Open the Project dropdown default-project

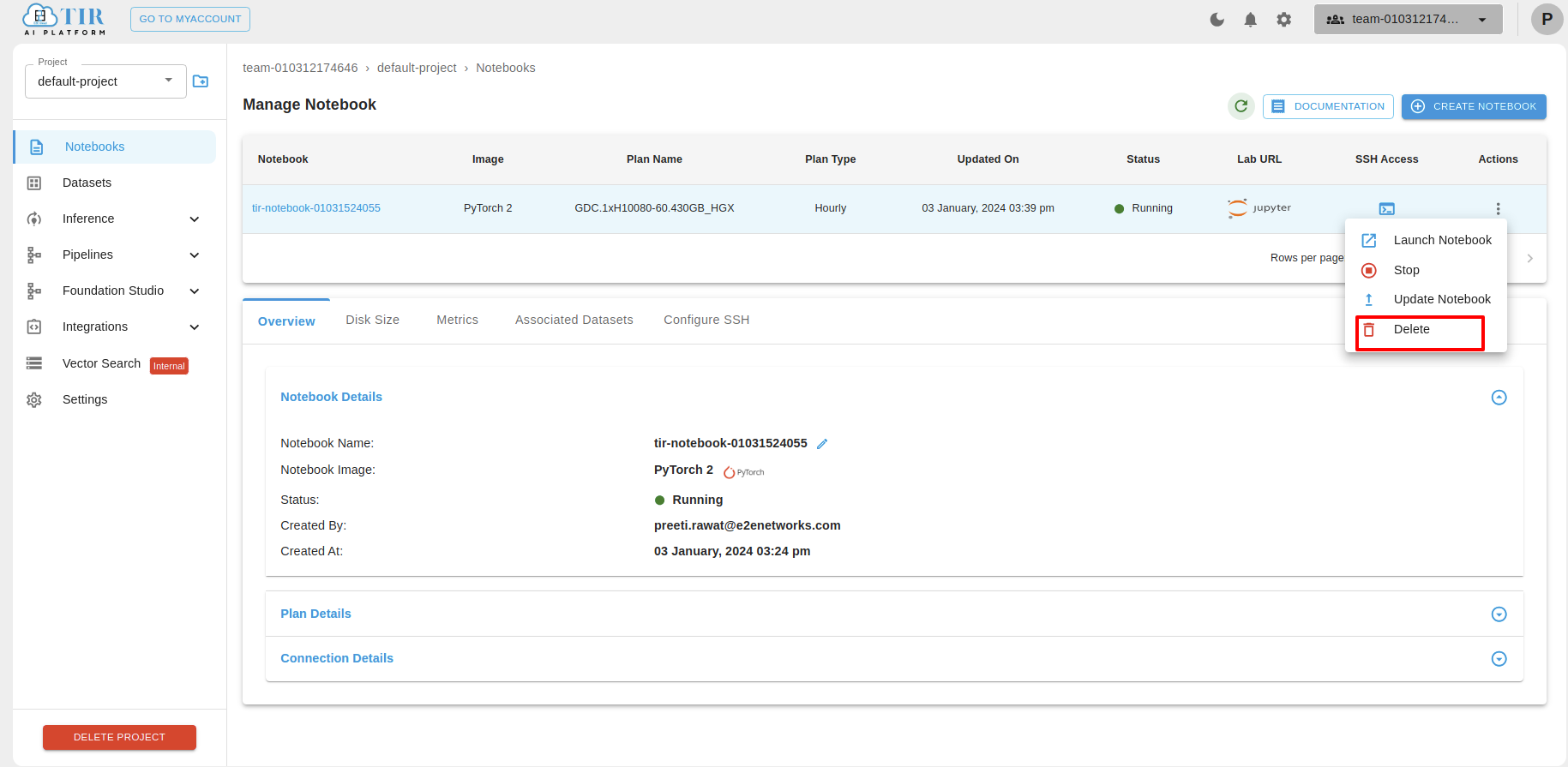(x=105, y=81)
